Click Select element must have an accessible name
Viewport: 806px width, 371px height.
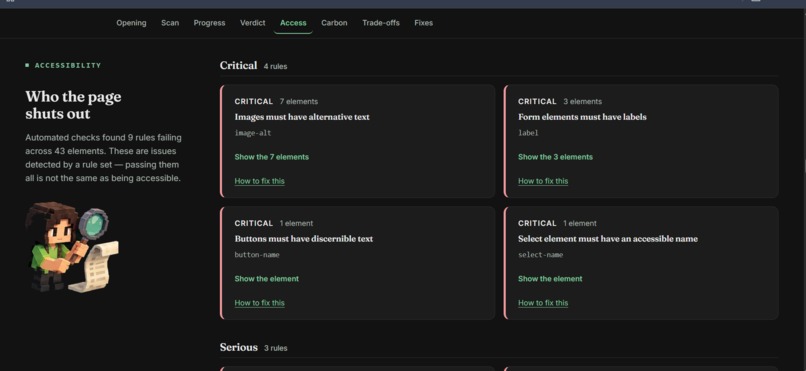608,238
